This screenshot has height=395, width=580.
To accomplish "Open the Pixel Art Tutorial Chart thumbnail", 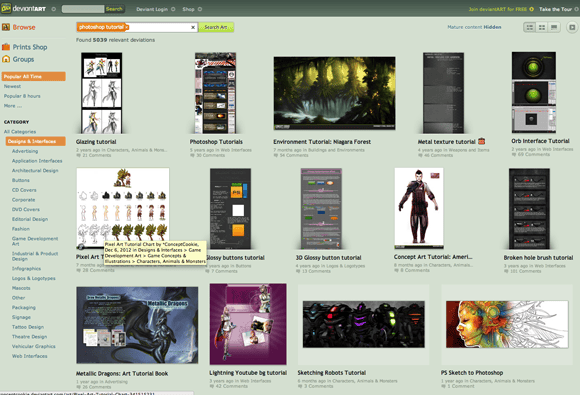I will tap(123, 209).
